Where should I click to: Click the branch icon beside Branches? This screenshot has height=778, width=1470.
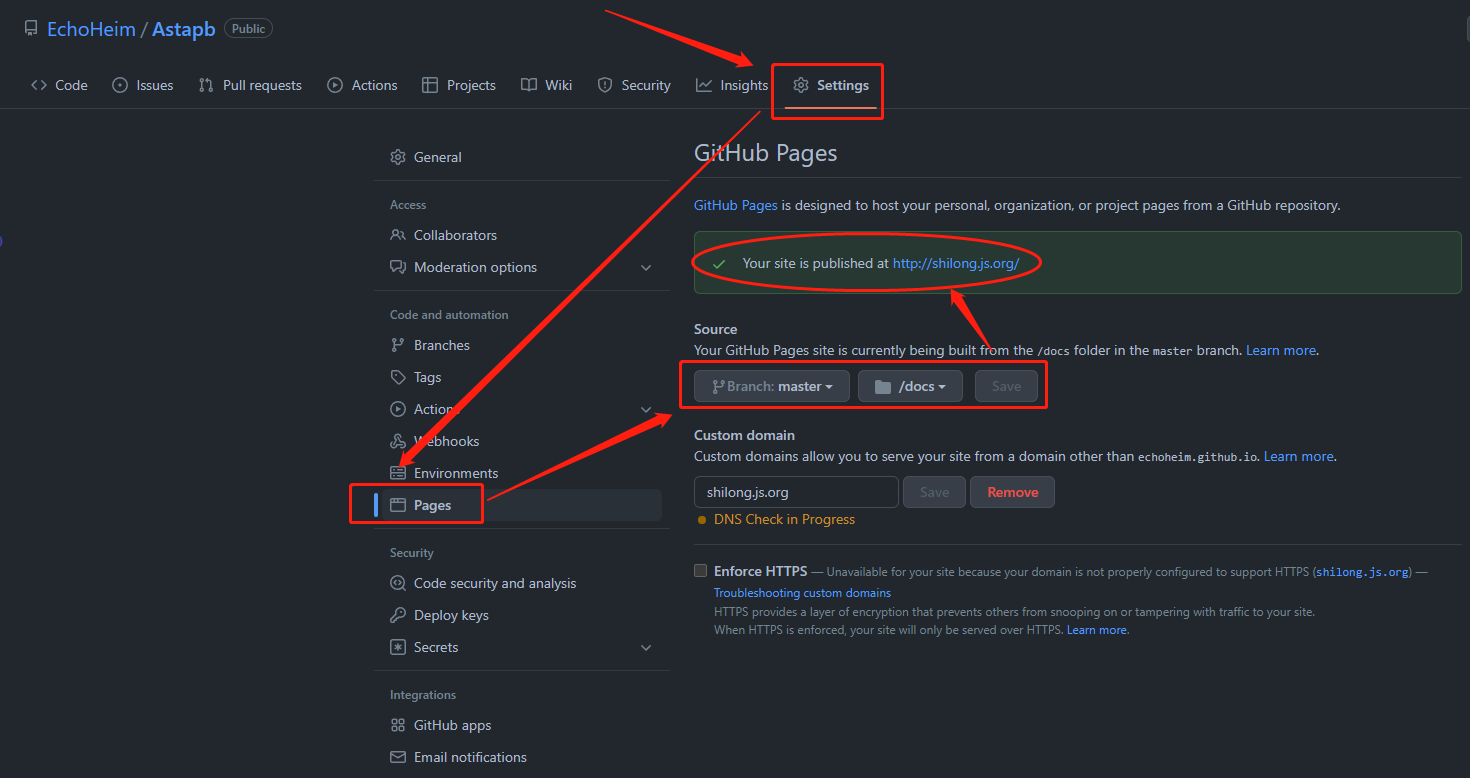coord(398,345)
